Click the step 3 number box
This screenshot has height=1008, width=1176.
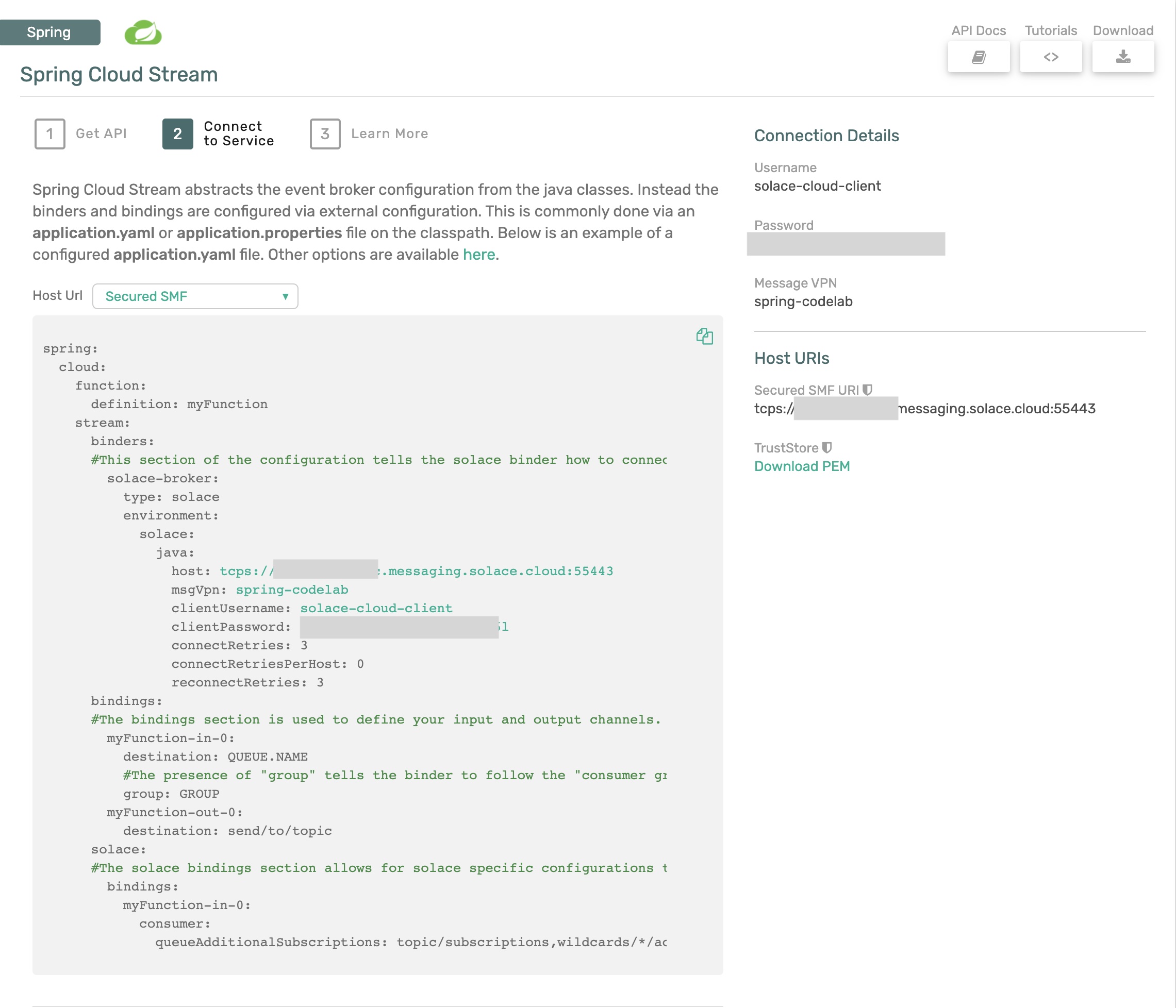click(x=325, y=134)
